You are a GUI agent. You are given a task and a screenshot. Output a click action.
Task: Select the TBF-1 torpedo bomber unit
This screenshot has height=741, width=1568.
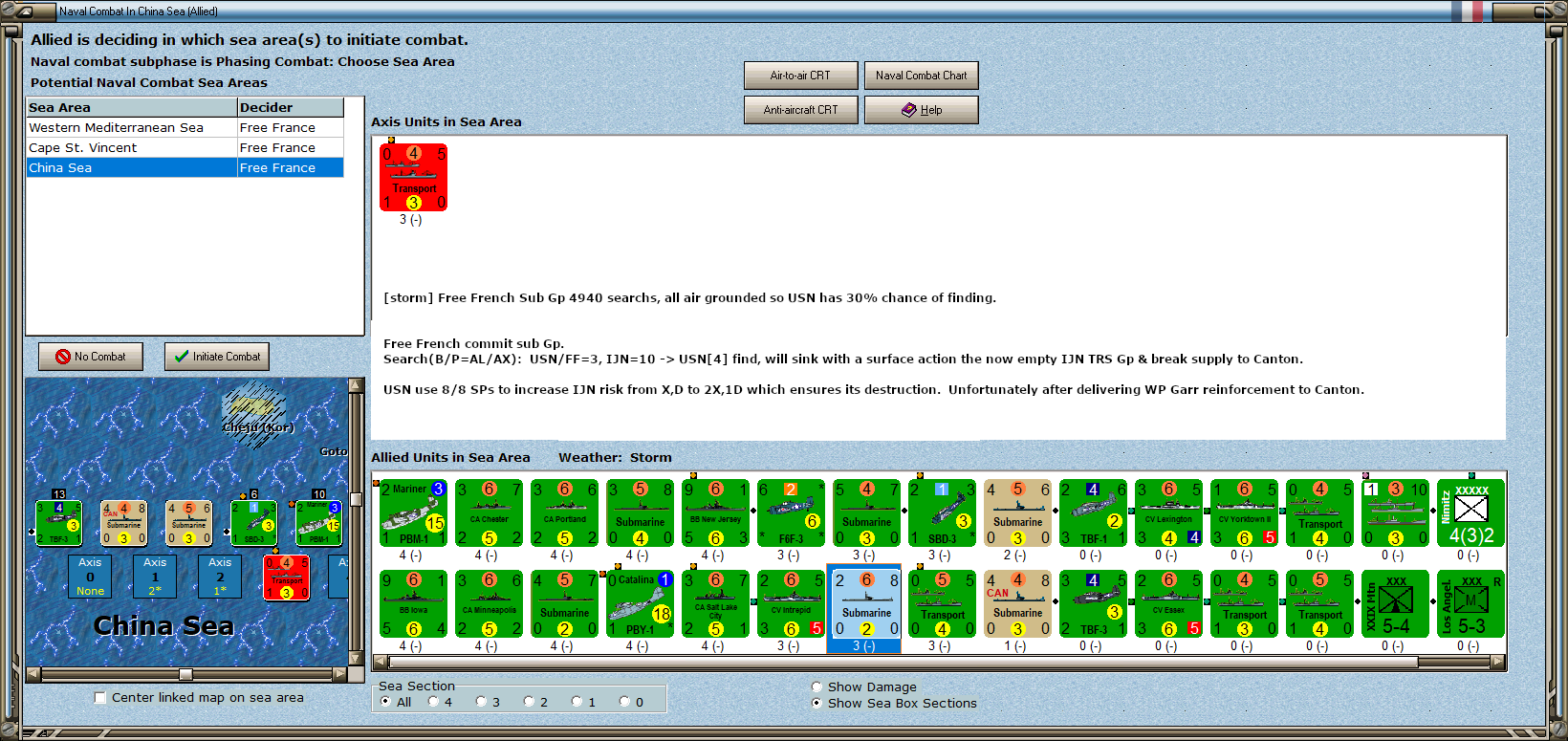(1094, 512)
